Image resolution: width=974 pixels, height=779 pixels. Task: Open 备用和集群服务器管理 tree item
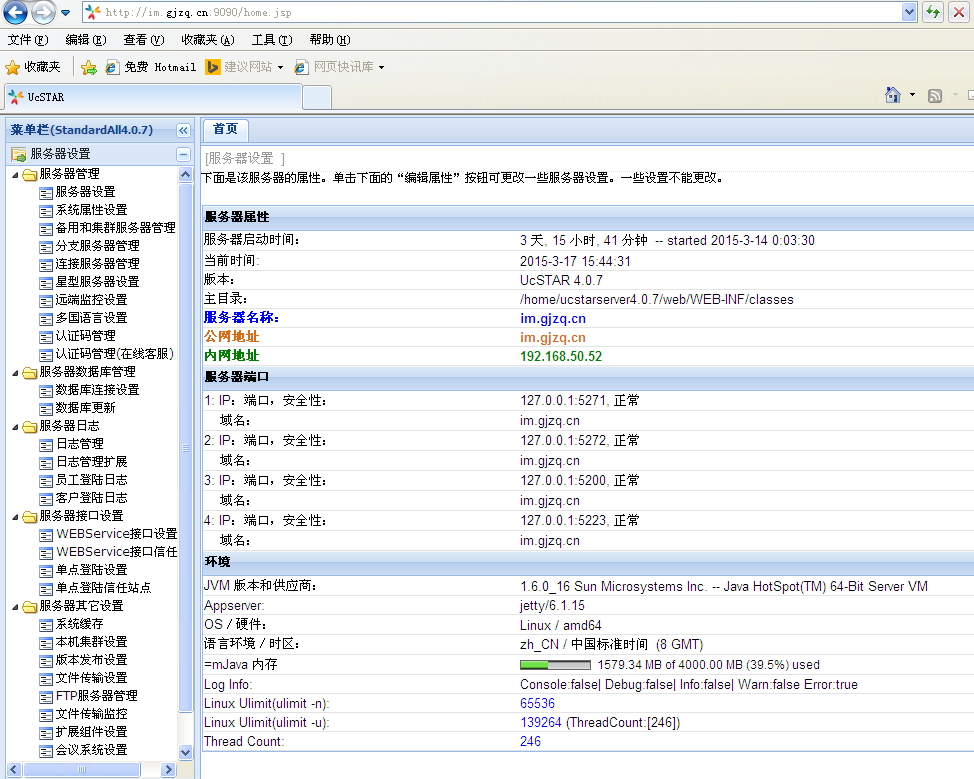click(x=116, y=228)
